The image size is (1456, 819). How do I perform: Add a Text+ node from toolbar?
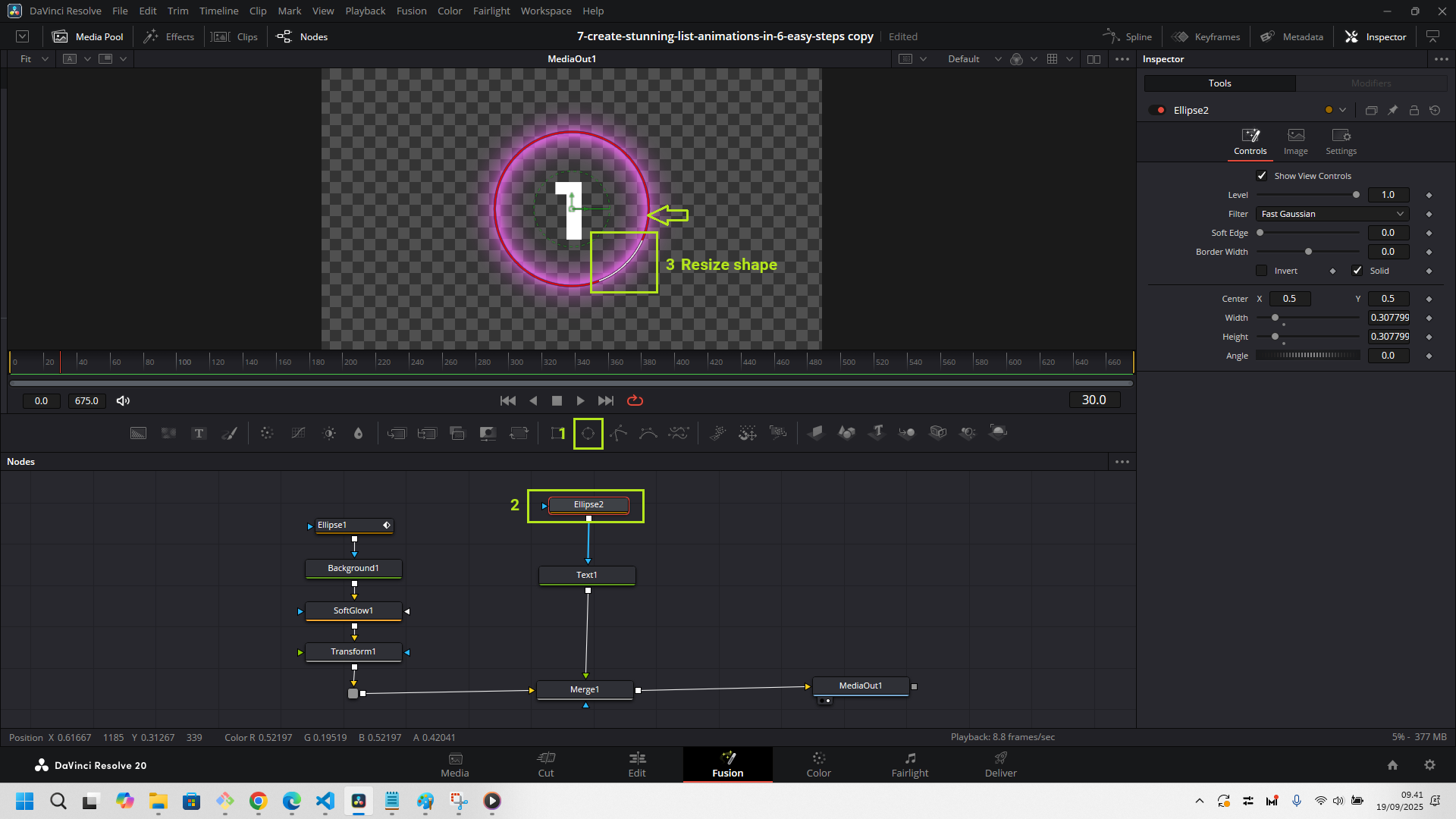coord(199,433)
